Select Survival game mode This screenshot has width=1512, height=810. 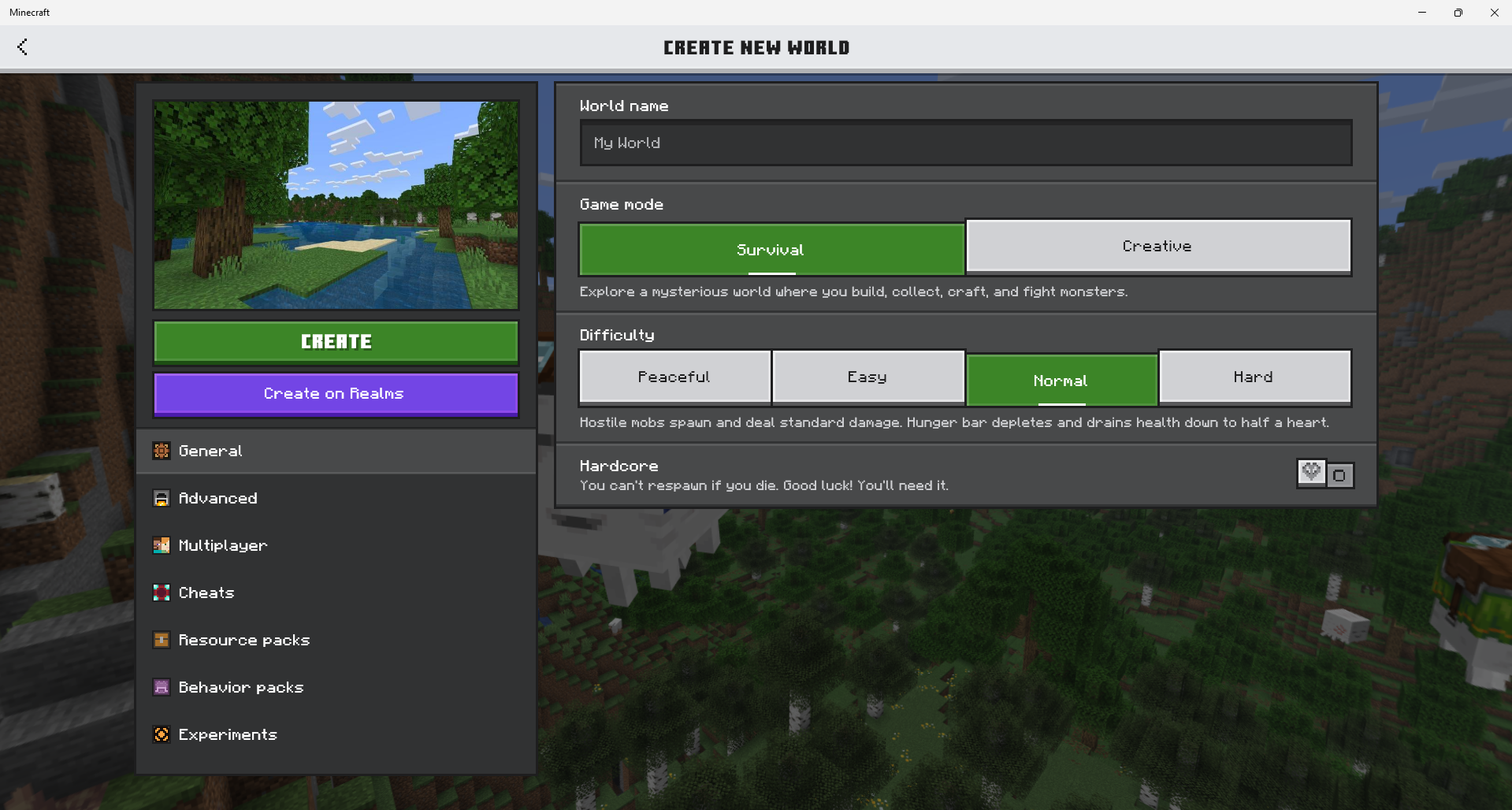[x=772, y=249]
